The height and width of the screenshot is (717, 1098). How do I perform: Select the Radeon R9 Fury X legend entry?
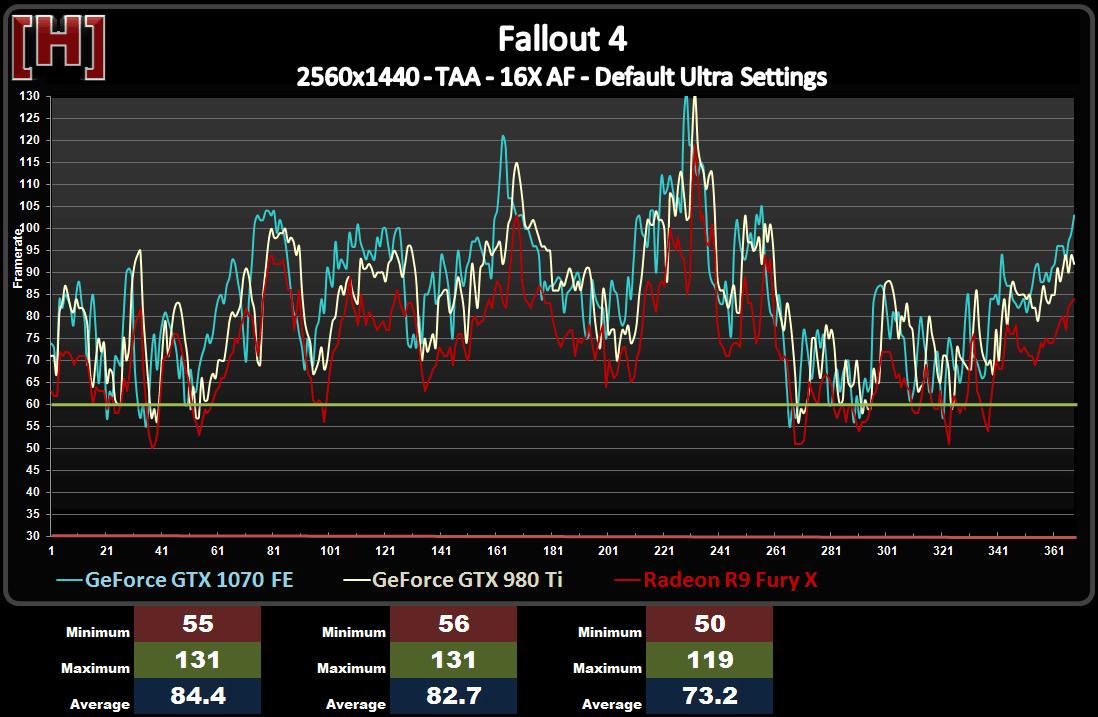[x=716, y=580]
